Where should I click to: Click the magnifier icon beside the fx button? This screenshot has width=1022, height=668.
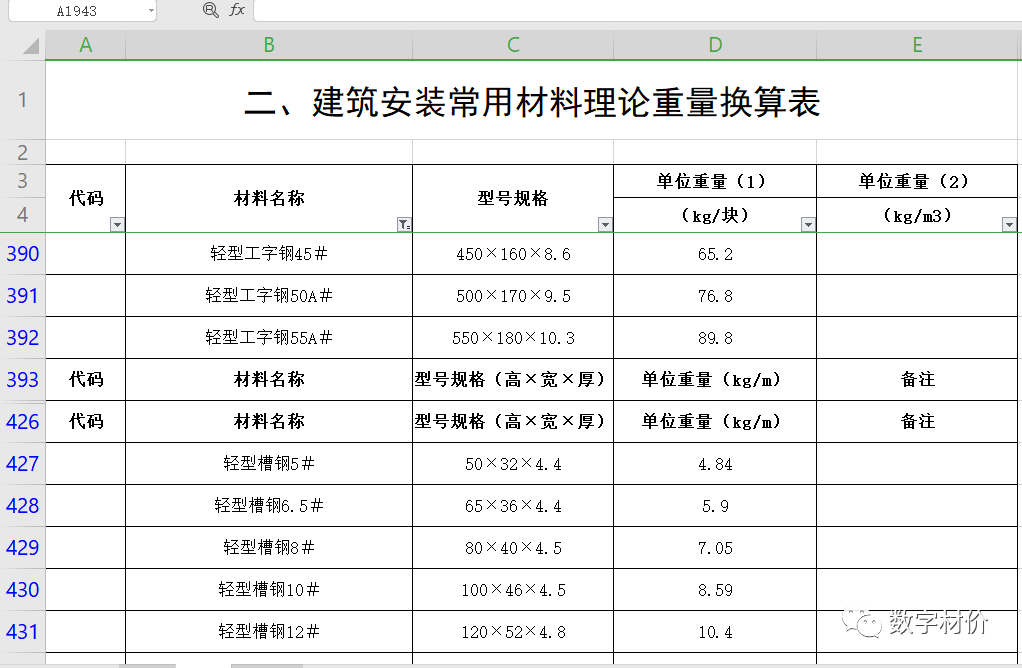[210, 10]
